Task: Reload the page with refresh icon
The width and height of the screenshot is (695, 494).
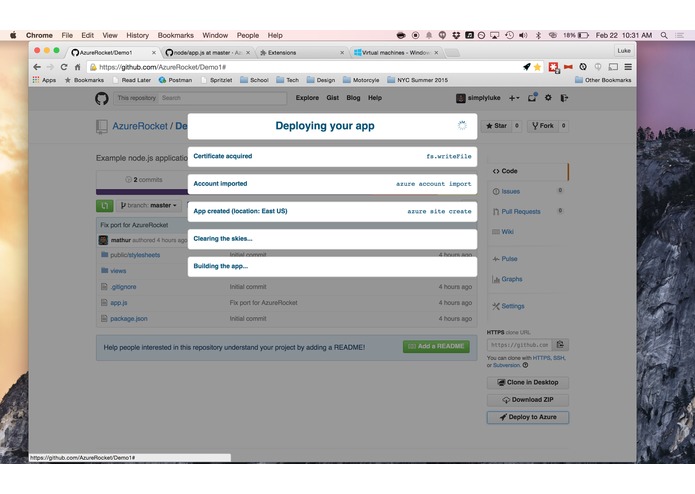Action: [x=64, y=67]
